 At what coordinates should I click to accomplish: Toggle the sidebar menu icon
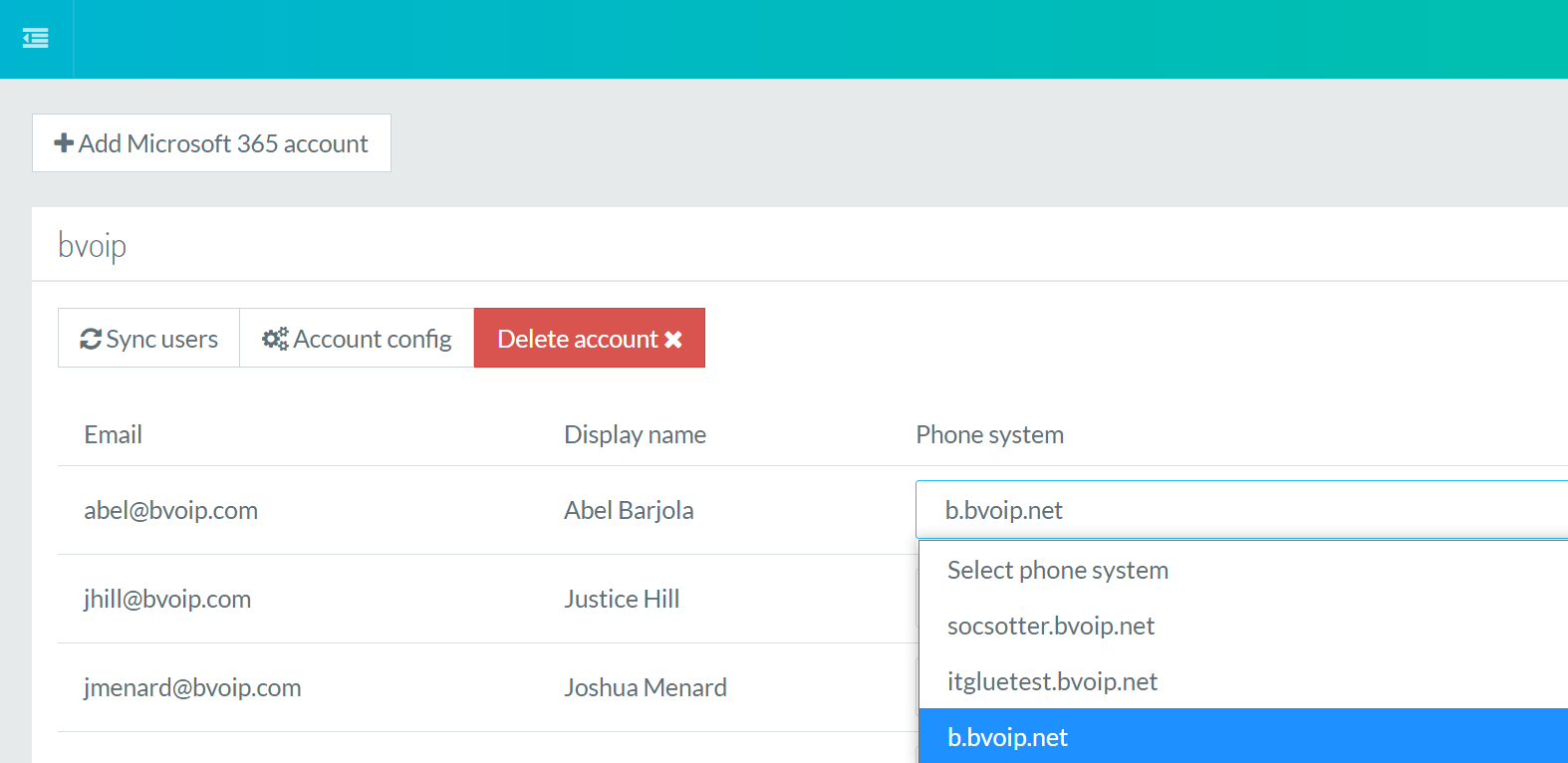(x=36, y=39)
